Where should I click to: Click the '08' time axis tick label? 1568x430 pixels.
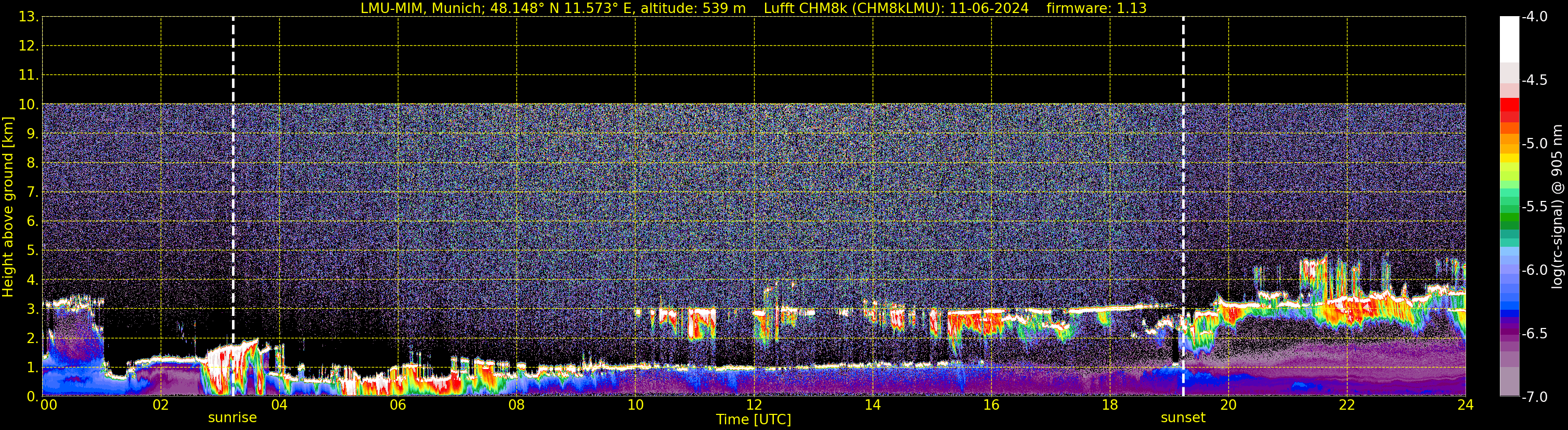(x=517, y=405)
